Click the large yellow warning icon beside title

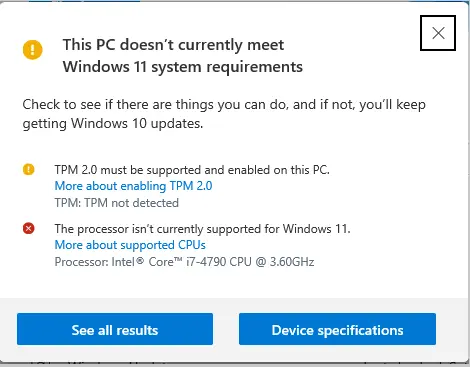click(x=33, y=50)
